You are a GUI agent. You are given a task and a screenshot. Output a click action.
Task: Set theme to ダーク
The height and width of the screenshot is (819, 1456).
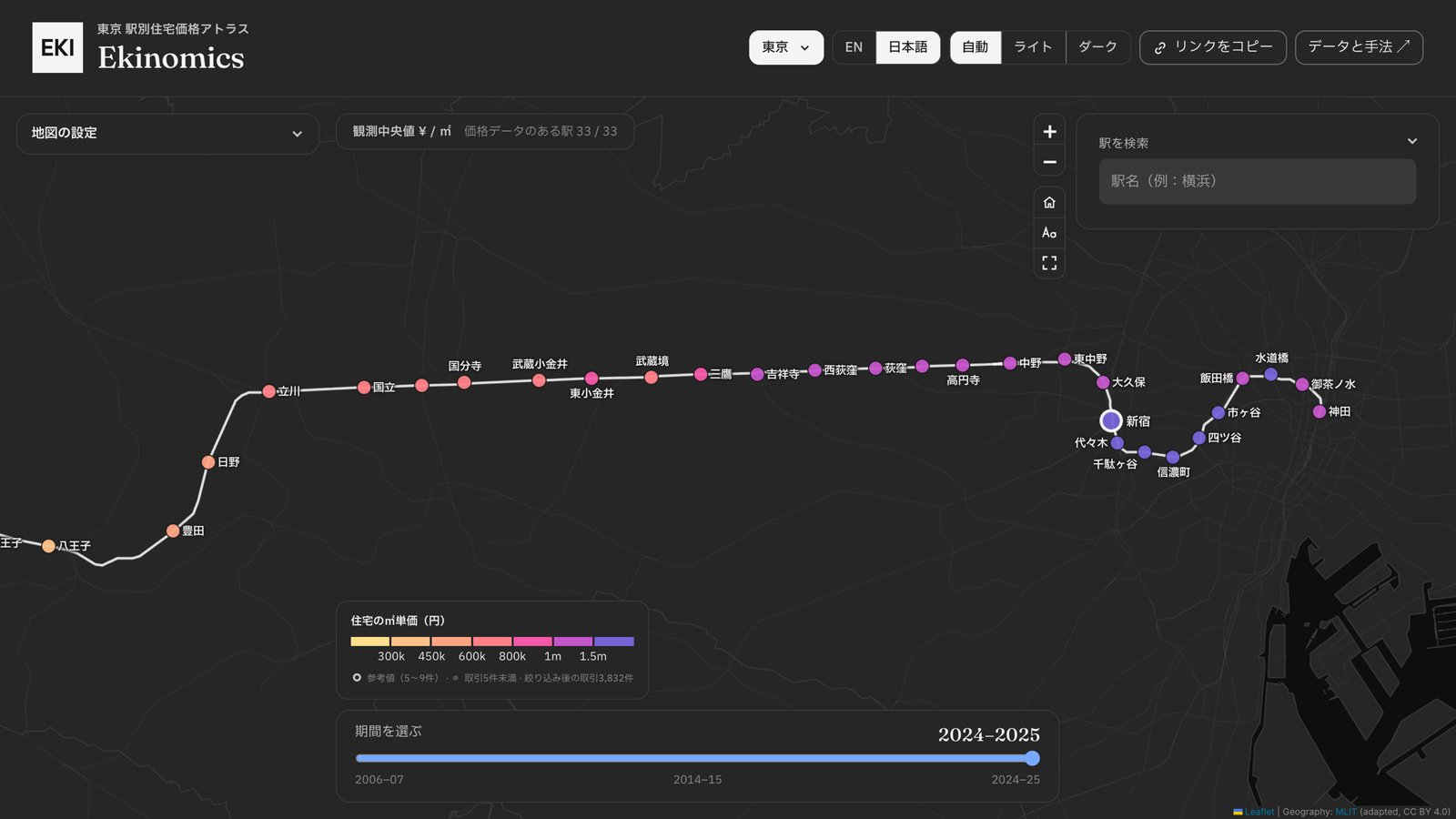point(1097,47)
